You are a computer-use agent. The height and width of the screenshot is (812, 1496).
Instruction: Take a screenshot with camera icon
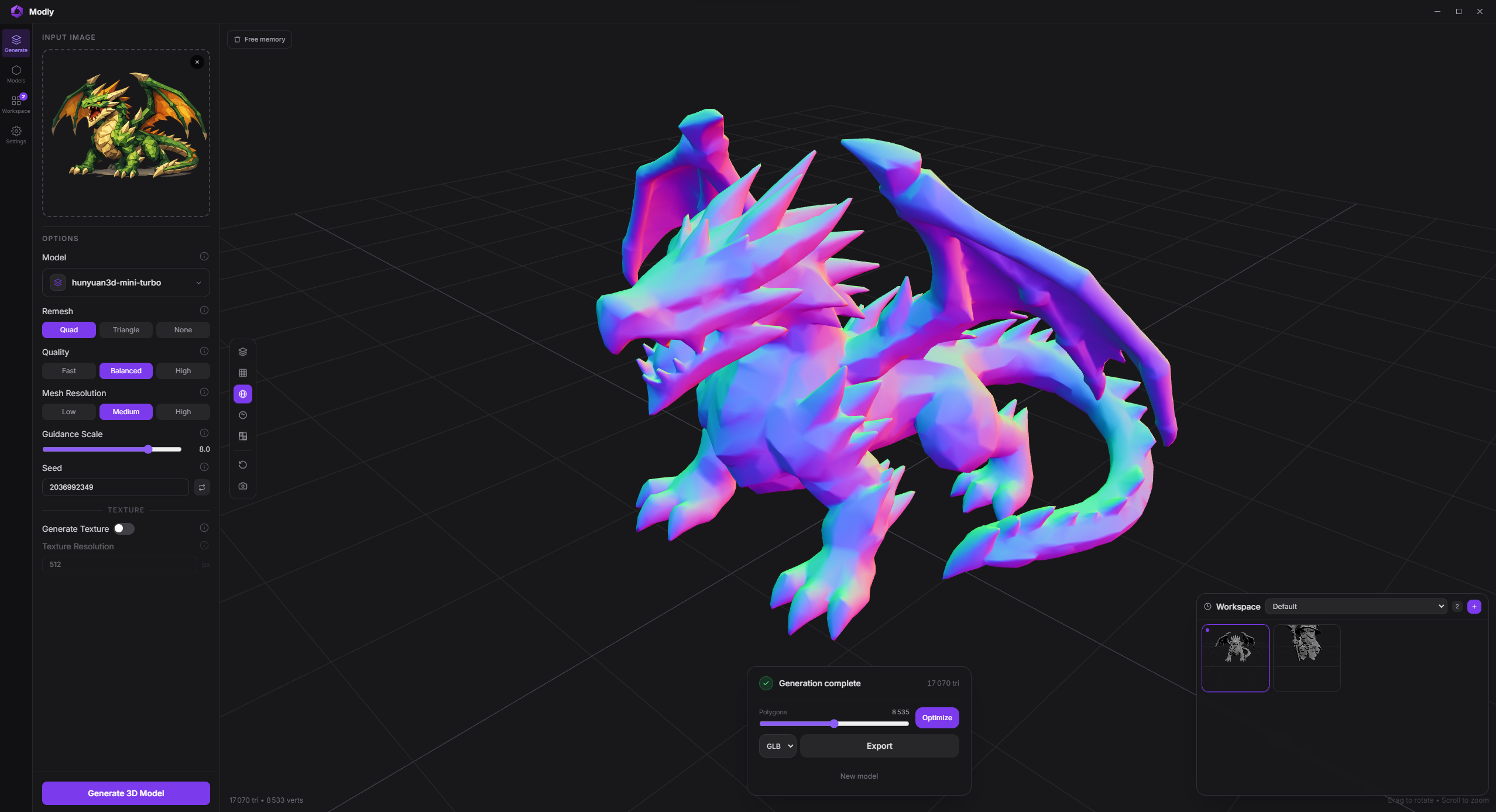[x=243, y=486]
